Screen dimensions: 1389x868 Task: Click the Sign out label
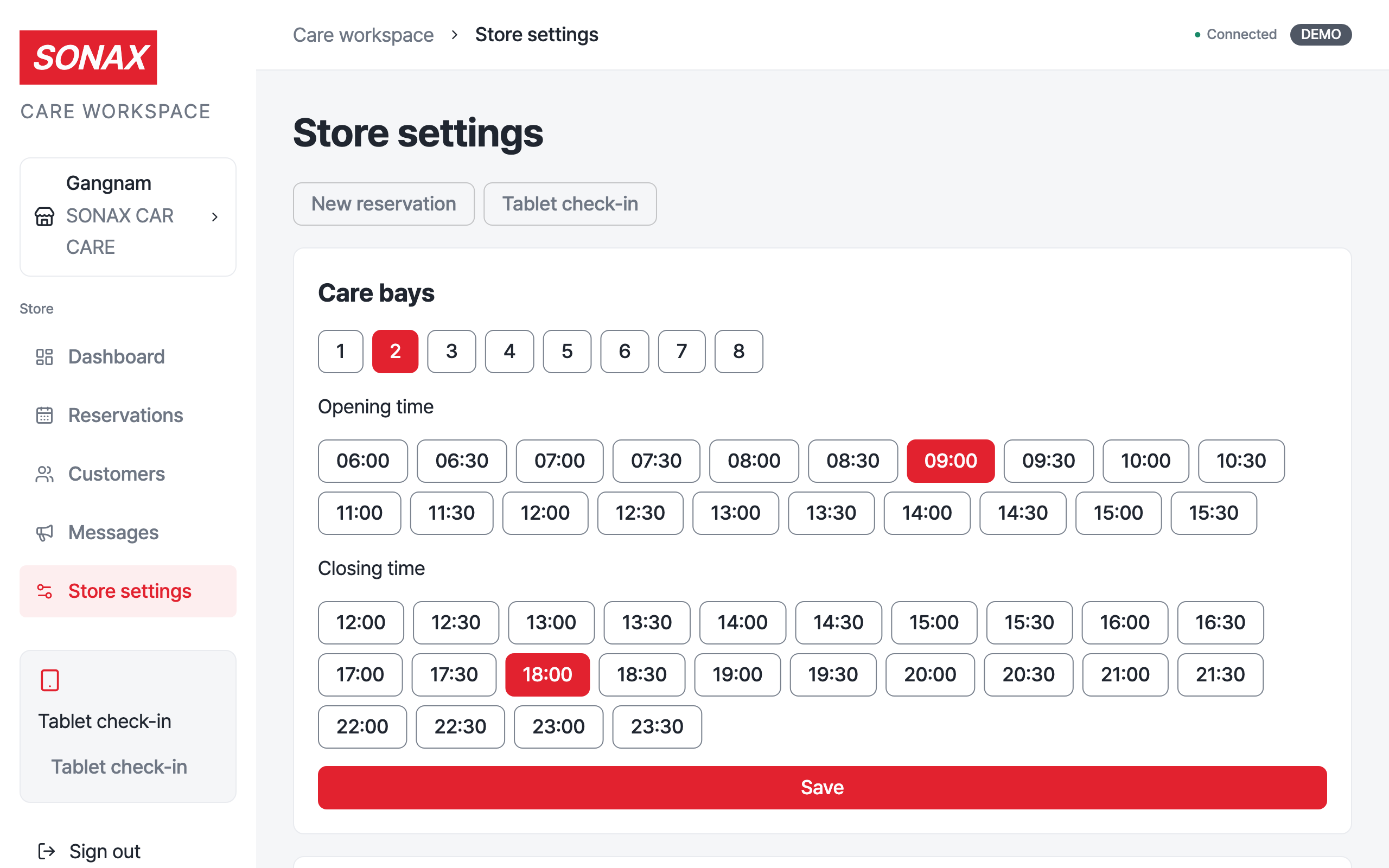point(105,851)
